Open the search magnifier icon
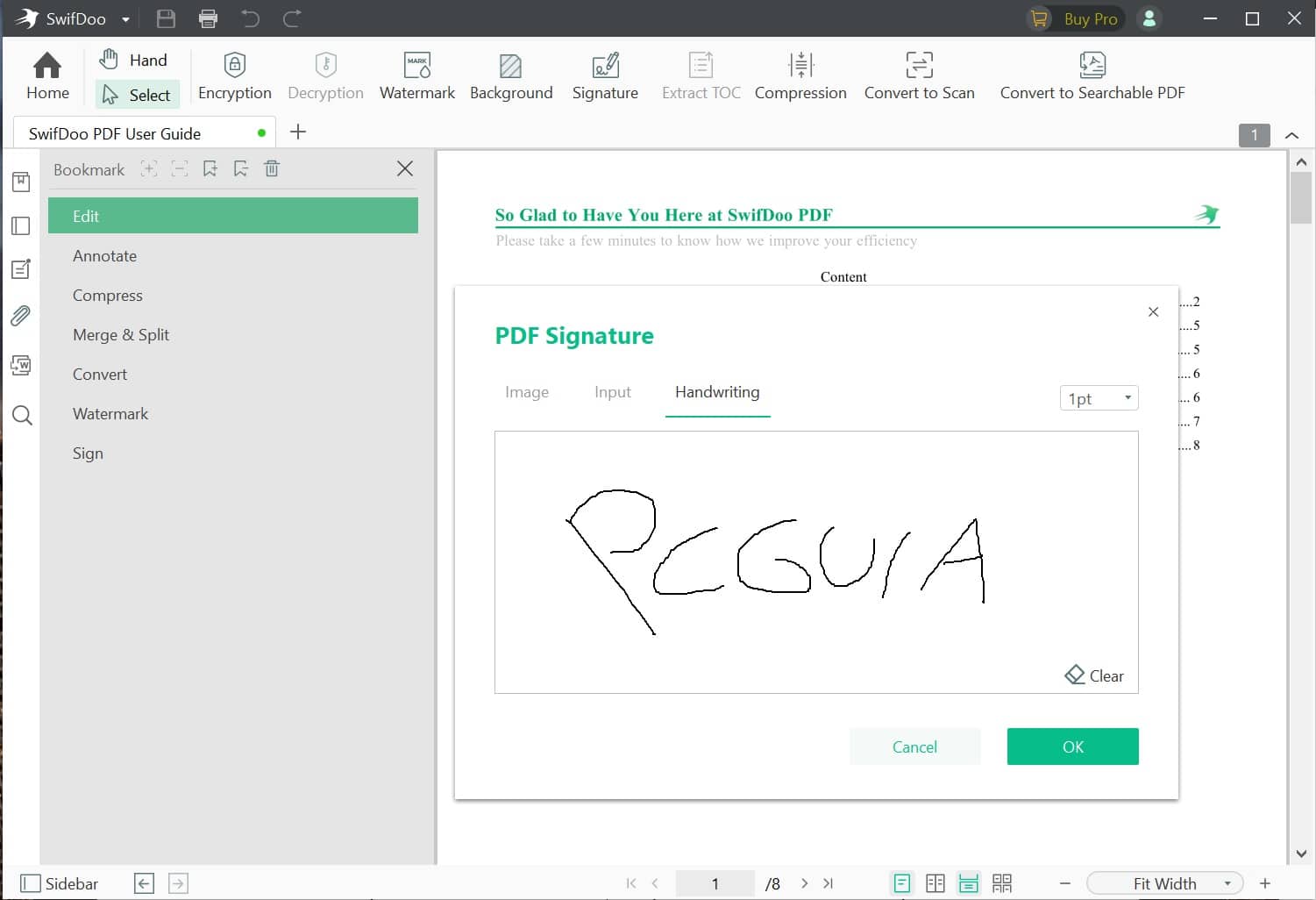The height and width of the screenshot is (900, 1316). (x=22, y=416)
